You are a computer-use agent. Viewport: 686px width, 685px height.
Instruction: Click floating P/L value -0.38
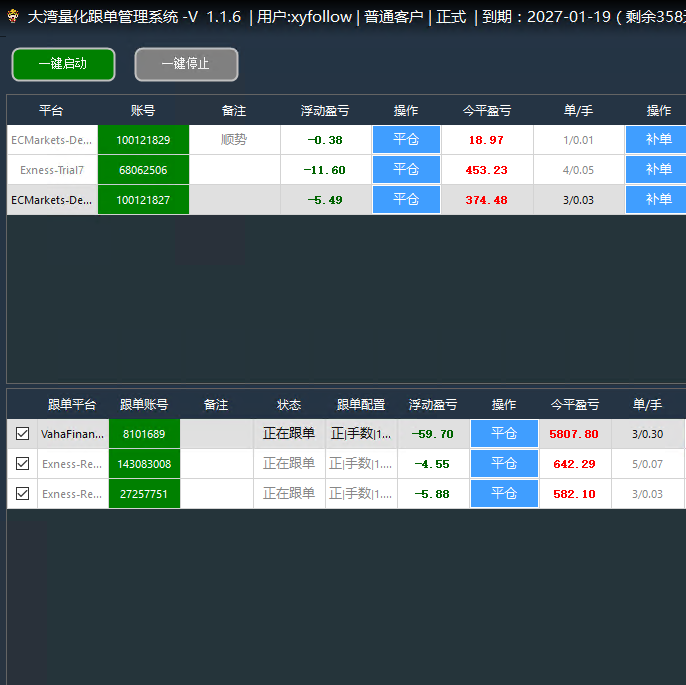click(x=325, y=140)
